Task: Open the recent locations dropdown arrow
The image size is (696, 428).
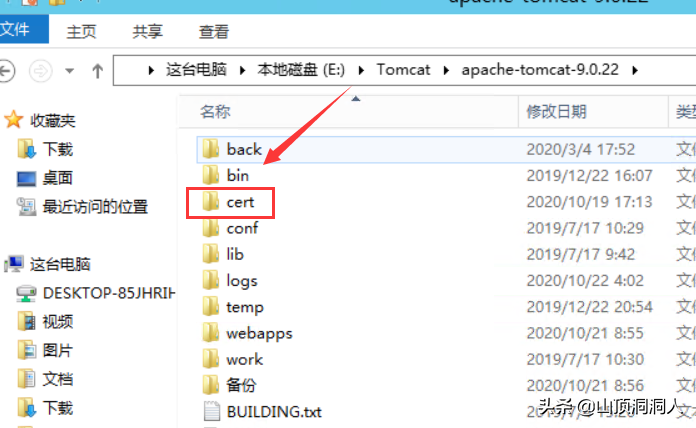Action: click(70, 71)
